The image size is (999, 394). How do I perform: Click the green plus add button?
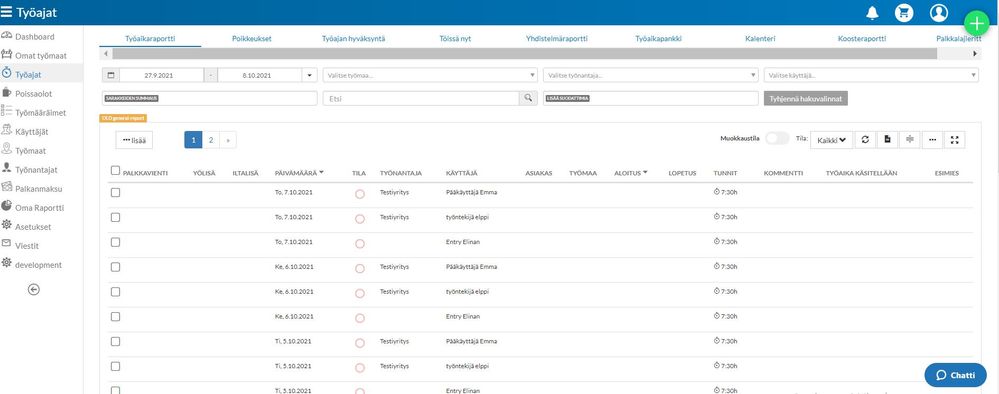[977, 23]
